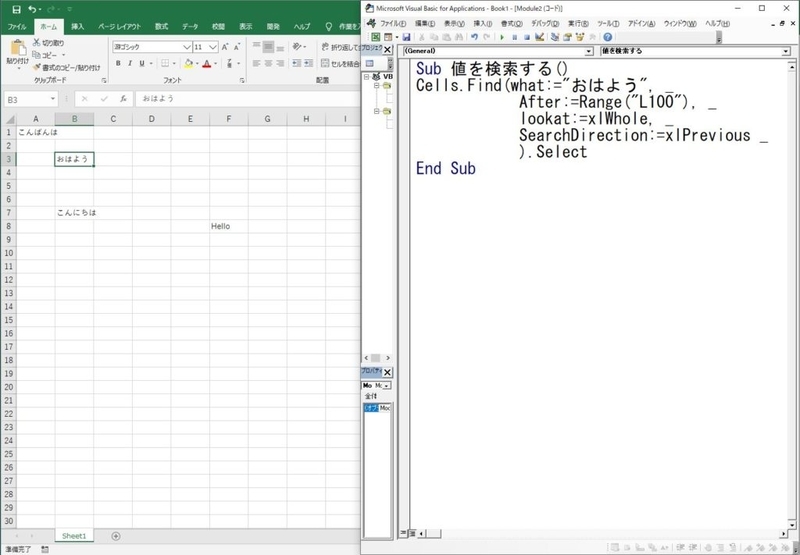Open the fill color dropdown arrow
This screenshot has width=800, height=555.
tap(197, 63)
